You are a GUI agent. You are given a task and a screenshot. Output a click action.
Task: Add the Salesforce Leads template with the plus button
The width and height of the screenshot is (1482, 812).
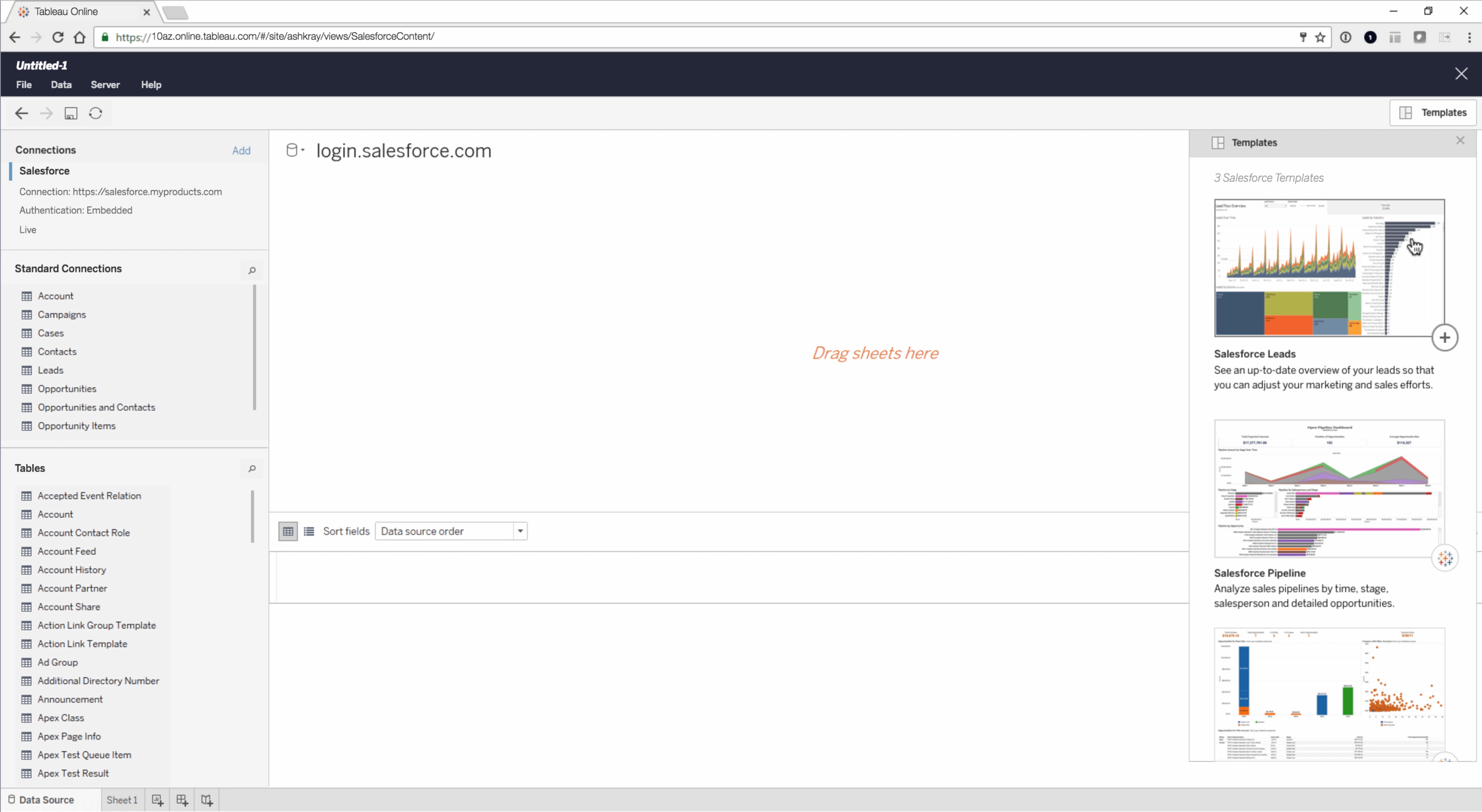click(x=1445, y=337)
